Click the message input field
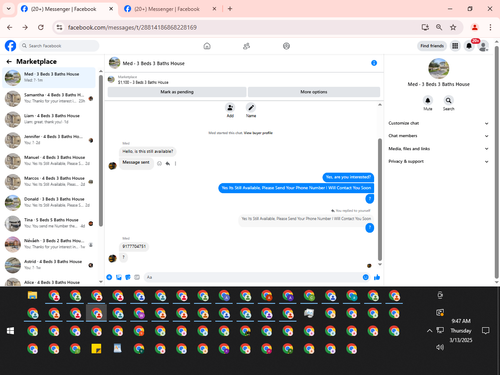 [257, 277]
